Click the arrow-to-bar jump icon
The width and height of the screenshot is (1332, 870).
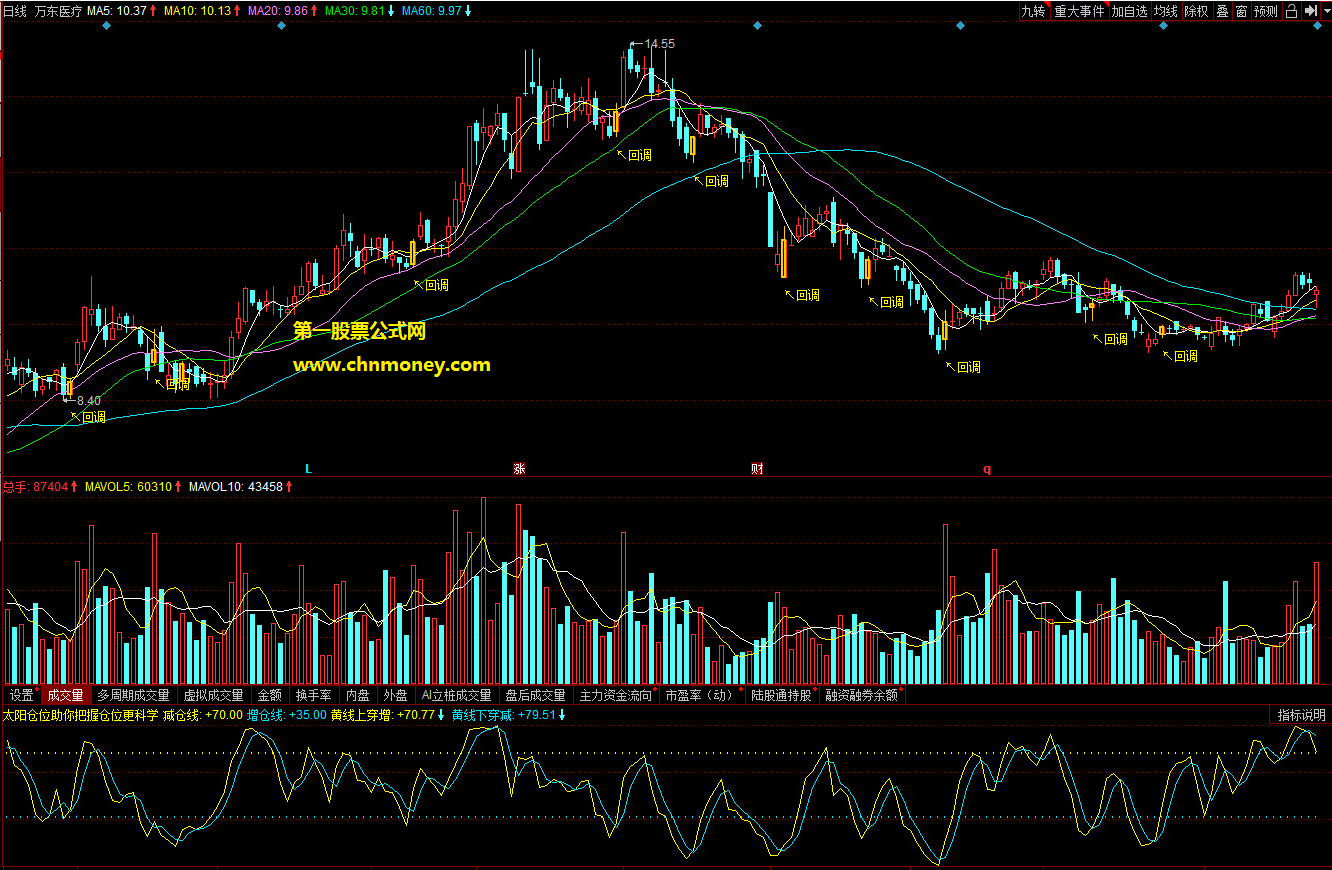coord(1309,11)
